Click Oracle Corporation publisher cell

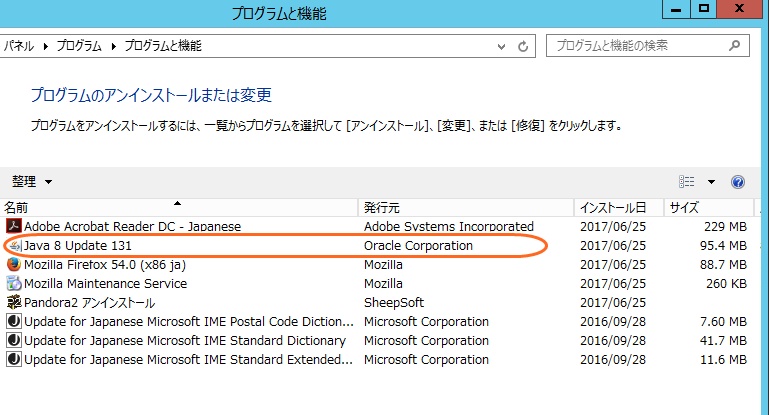tap(418, 245)
